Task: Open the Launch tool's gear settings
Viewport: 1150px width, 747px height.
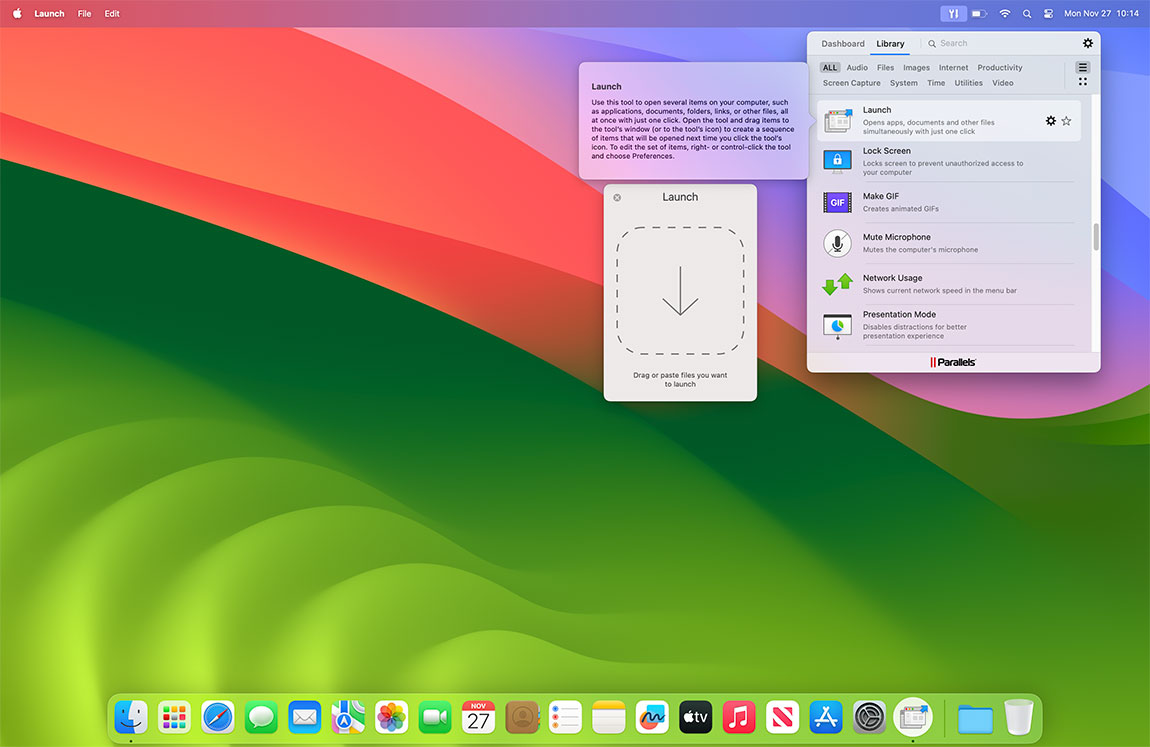Action: 1050,121
